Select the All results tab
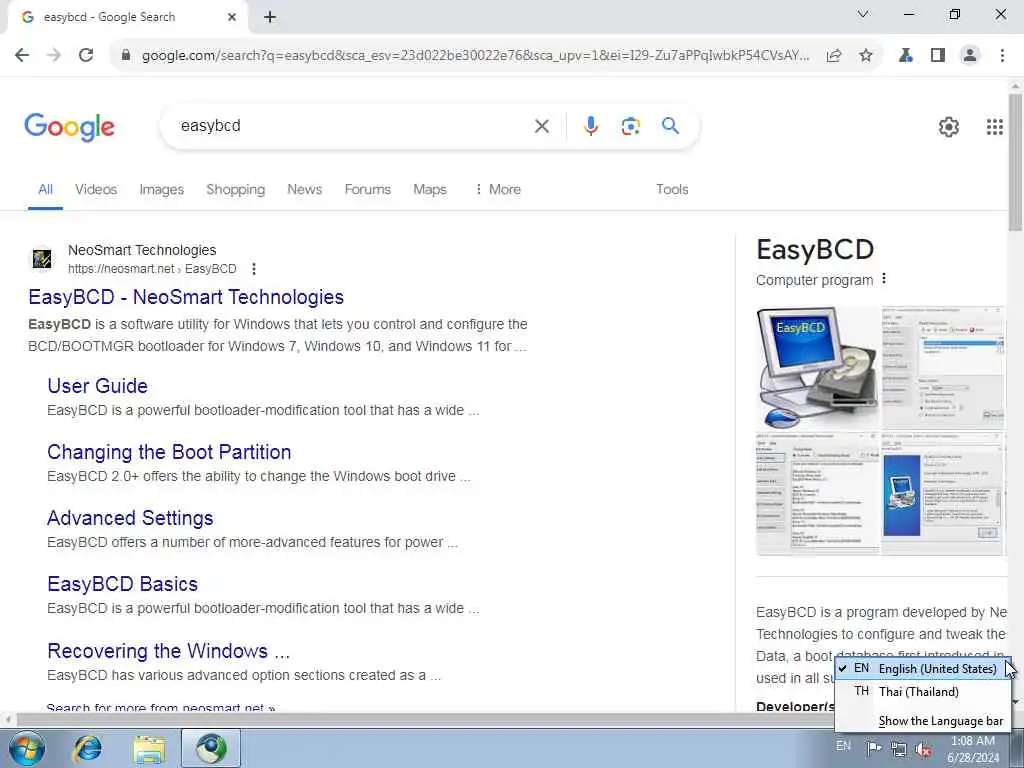The width and height of the screenshot is (1024, 768). coord(45,189)
